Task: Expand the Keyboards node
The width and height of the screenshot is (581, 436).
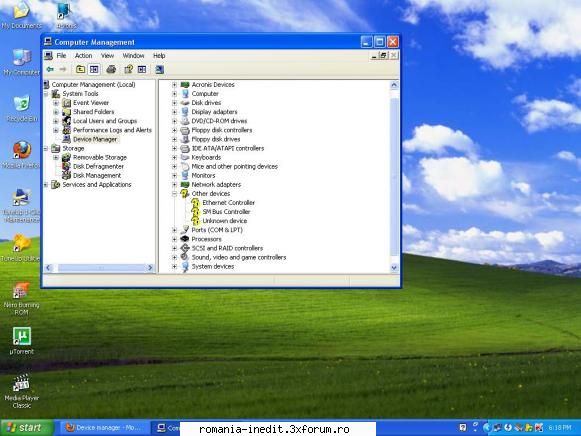Action: click(174, 157)
